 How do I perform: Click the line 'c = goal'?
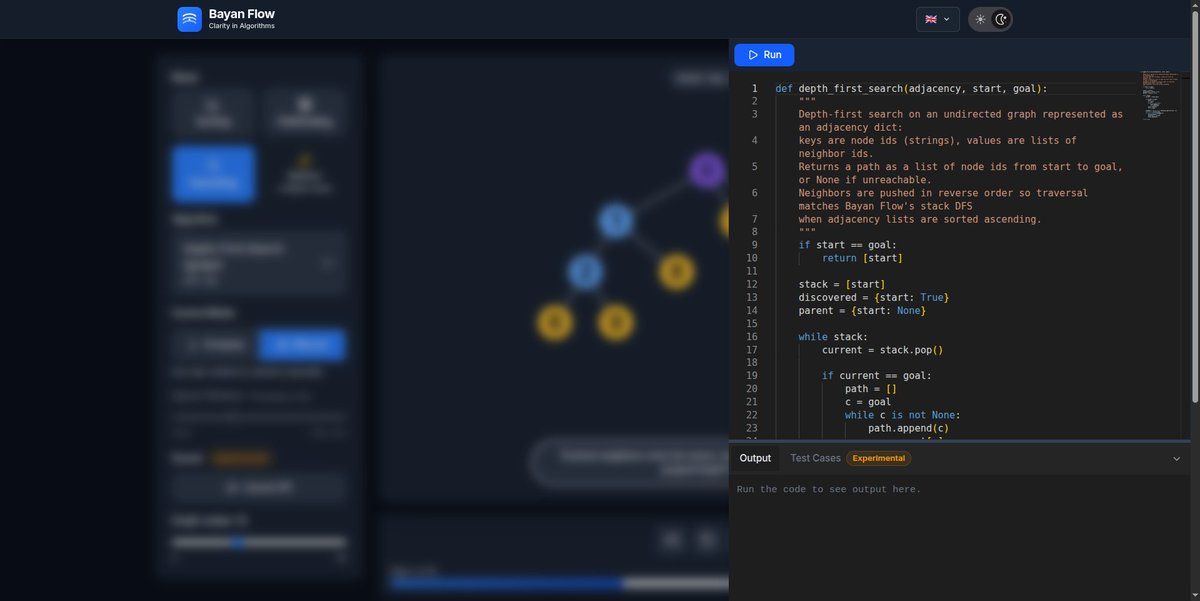tap(868, 401)
